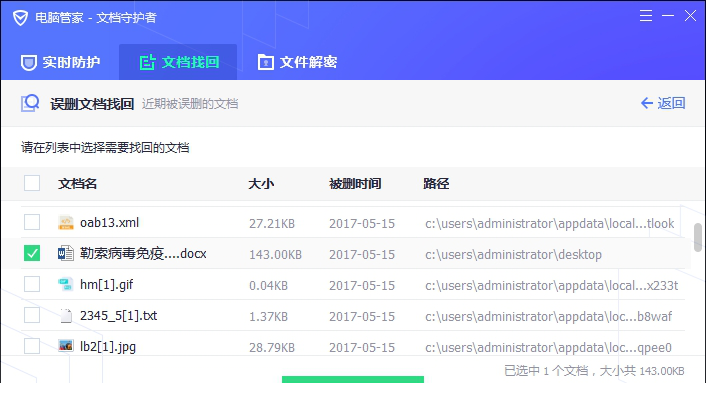Click the path ending in ...tlook
Viewport: 706px width, 398px height.
coord(549,224)
